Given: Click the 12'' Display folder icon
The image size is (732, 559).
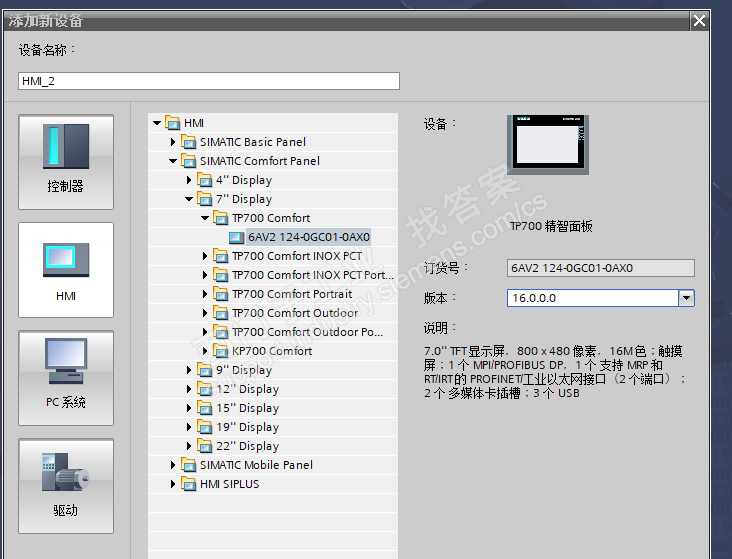Looking at the screenshot, I should pyautogui.click(x=204, y=389).
